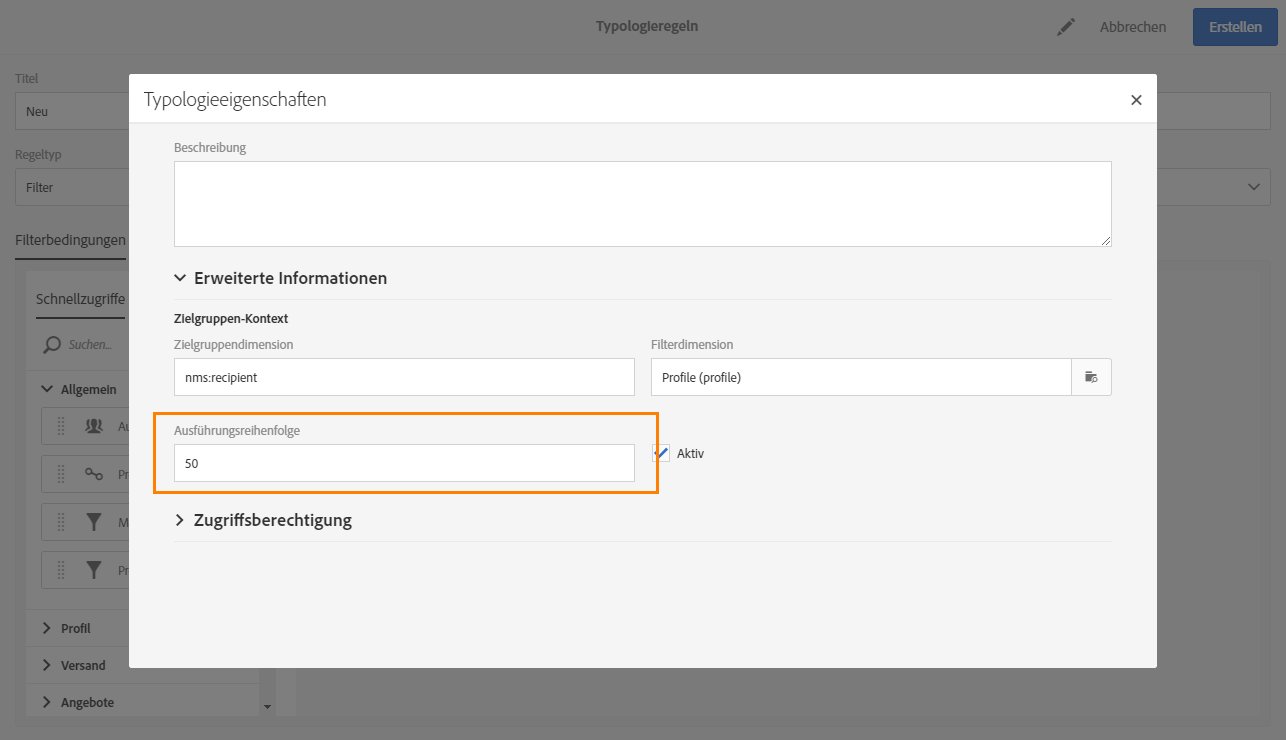1286x740 pixels.
Task: Click the Erstellen button
Action: 1235,27
